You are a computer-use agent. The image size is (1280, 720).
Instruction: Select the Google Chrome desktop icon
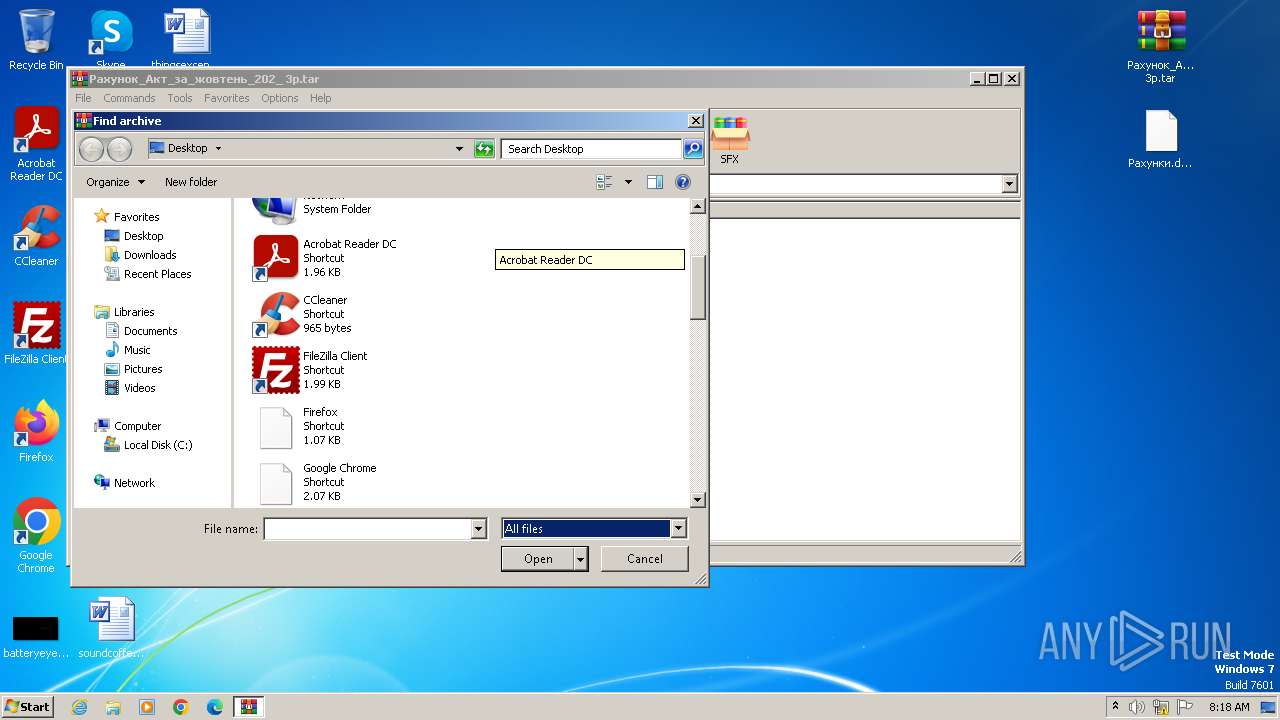[36, 536]
